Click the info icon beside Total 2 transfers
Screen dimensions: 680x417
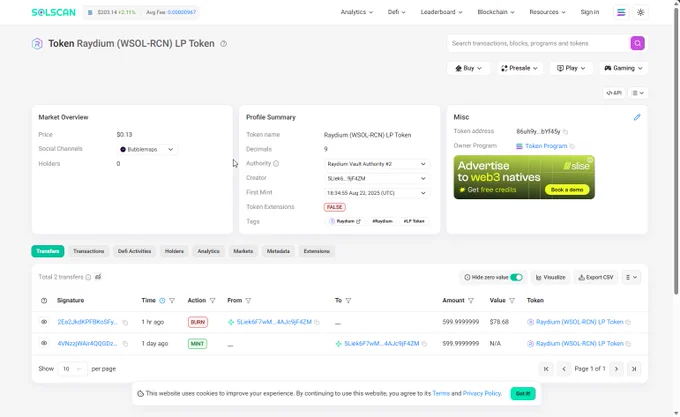[88, 277]
